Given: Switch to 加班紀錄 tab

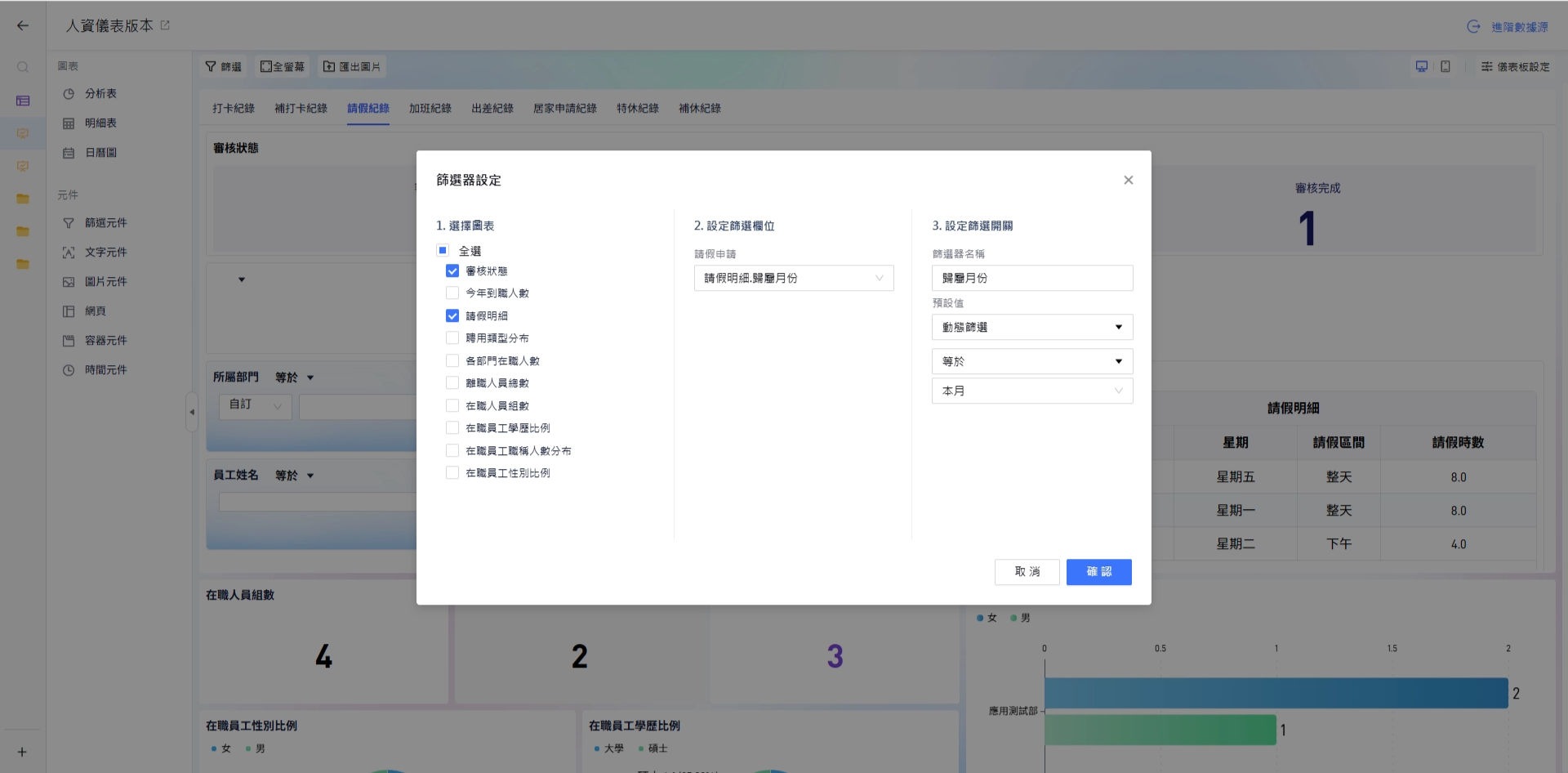Looking at the screenshot, I should tap(430, 109).
